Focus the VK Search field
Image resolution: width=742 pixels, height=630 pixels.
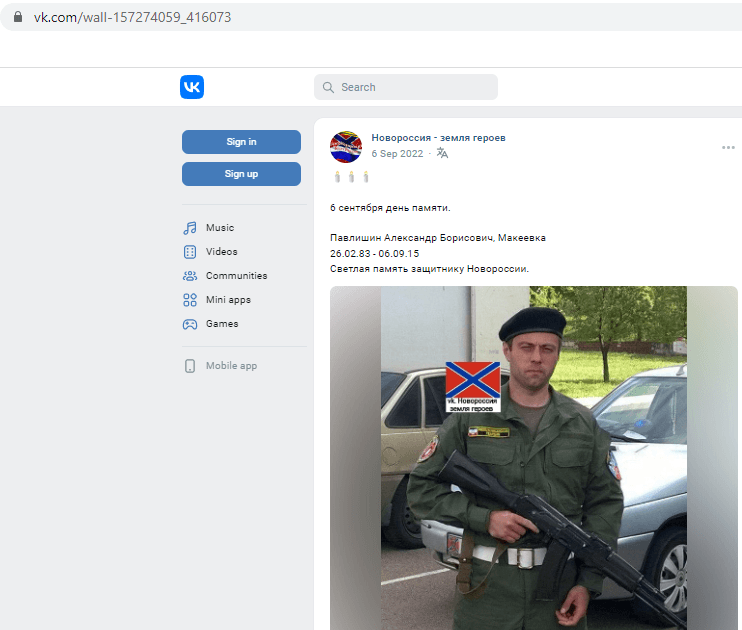pos(406,87)
